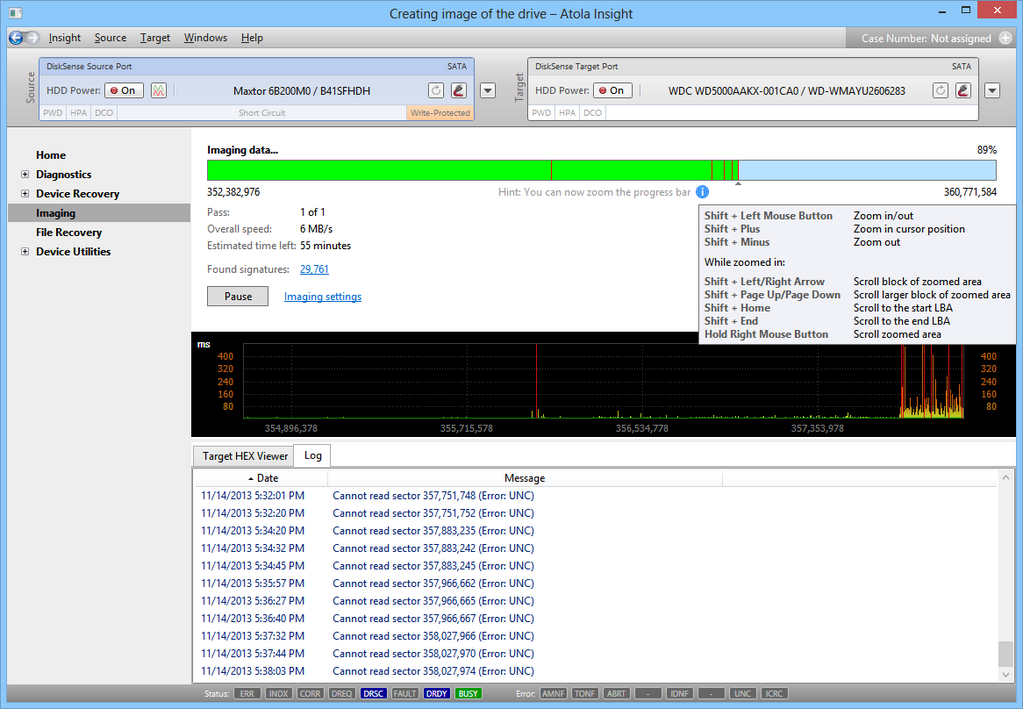The width and height of the screenshot is (1023, 709).
Task: Toggle source HDD Power On button
Action: (x=124, y=91)
